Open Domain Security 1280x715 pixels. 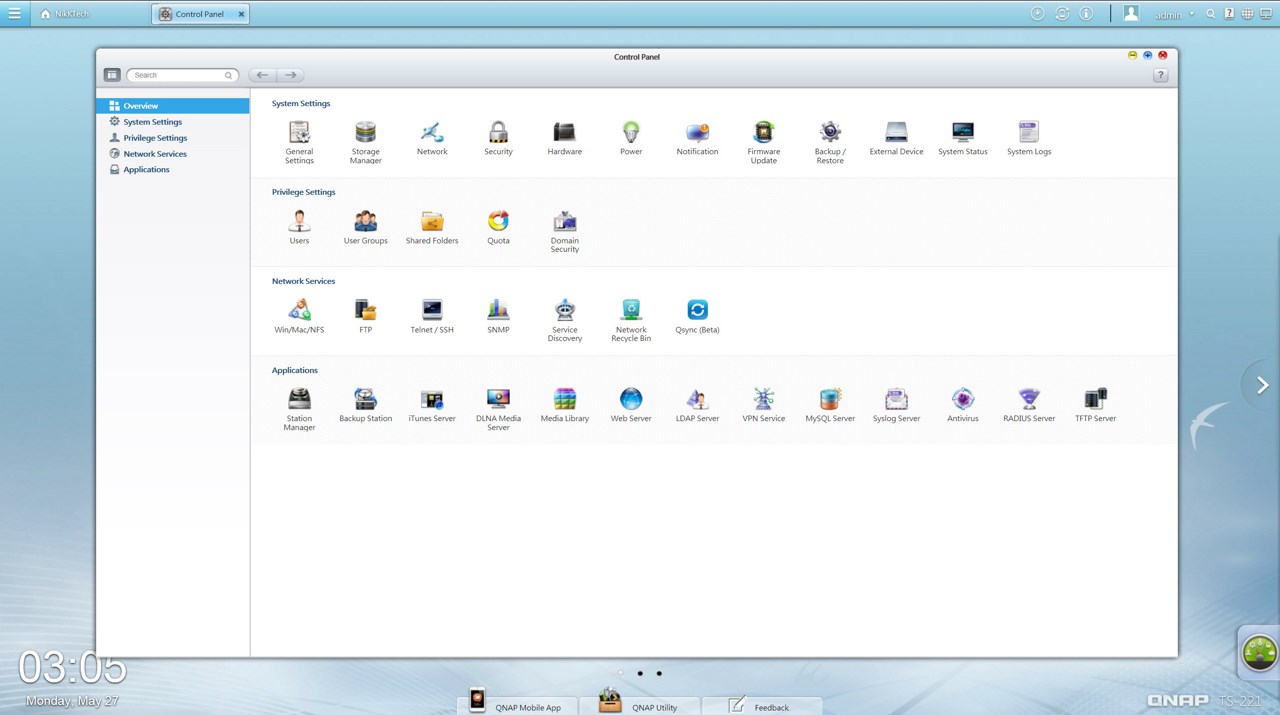point(565,230)
